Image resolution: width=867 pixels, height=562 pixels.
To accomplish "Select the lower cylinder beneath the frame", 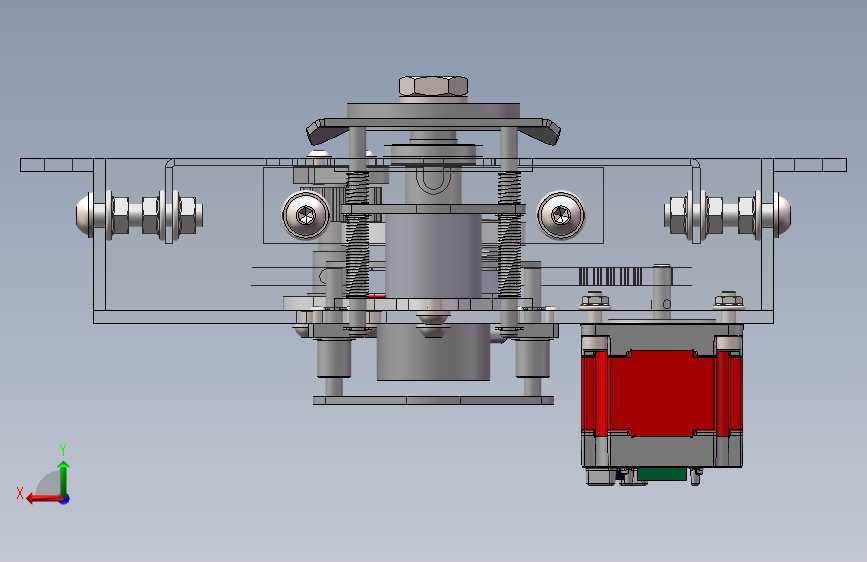I will [x=434, y=352].
